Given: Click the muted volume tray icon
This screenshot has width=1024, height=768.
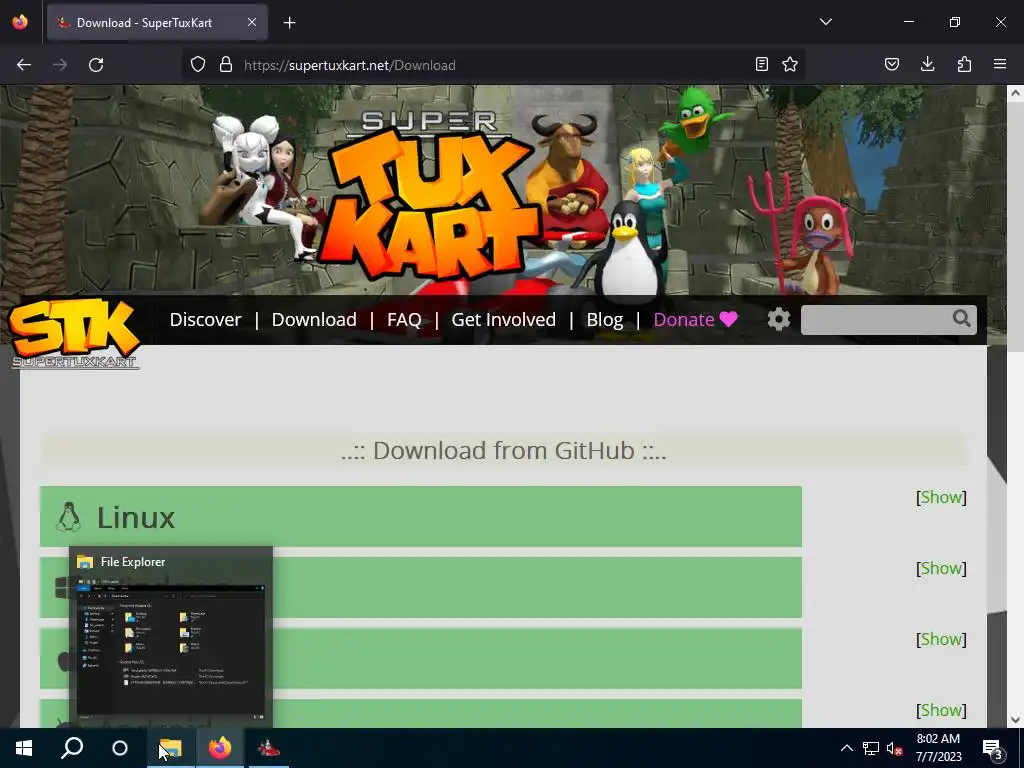Looking at the screenshot, I should (894, 748).
